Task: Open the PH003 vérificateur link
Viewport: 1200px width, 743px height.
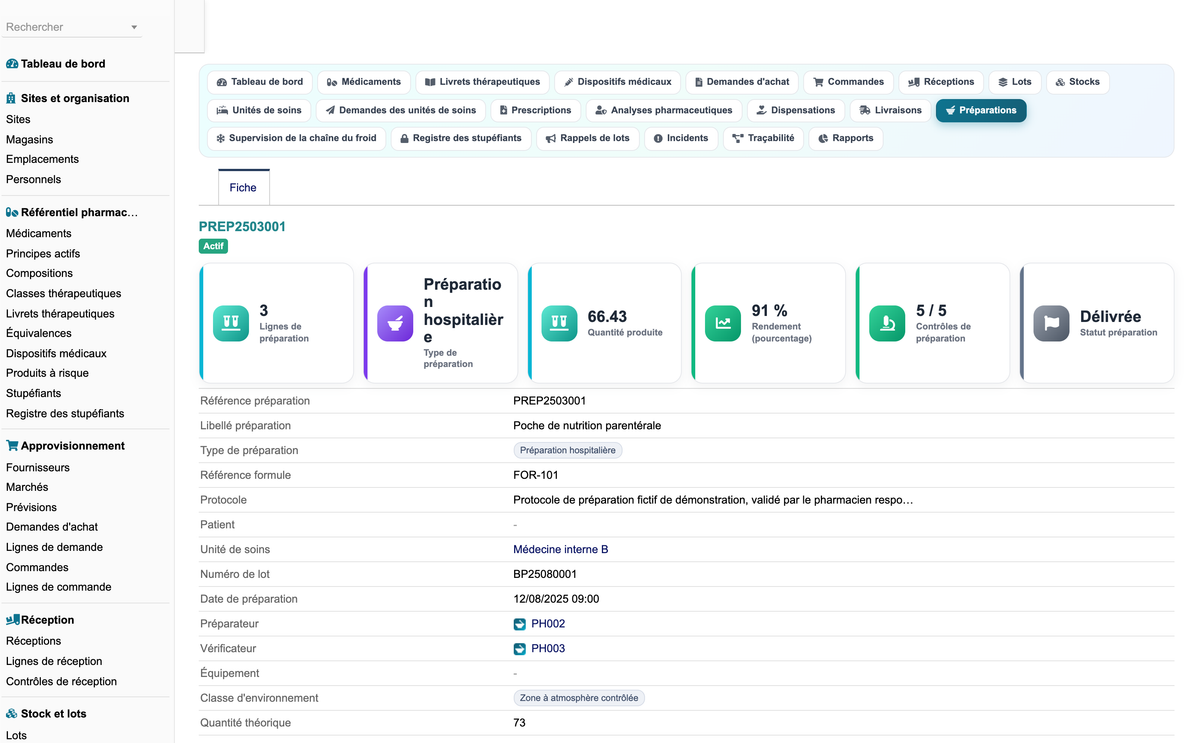Action: click(548, 649)
